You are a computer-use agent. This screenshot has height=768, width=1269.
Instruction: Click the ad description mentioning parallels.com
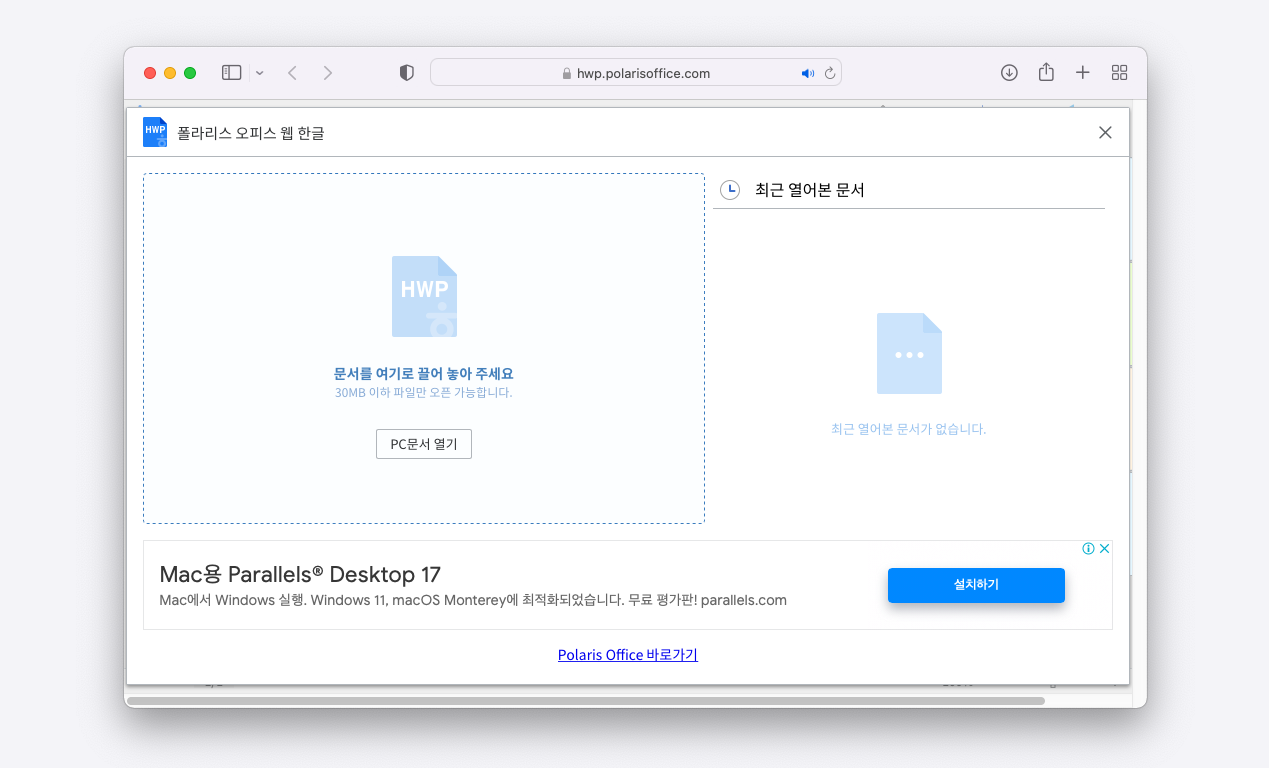(473, 601)
